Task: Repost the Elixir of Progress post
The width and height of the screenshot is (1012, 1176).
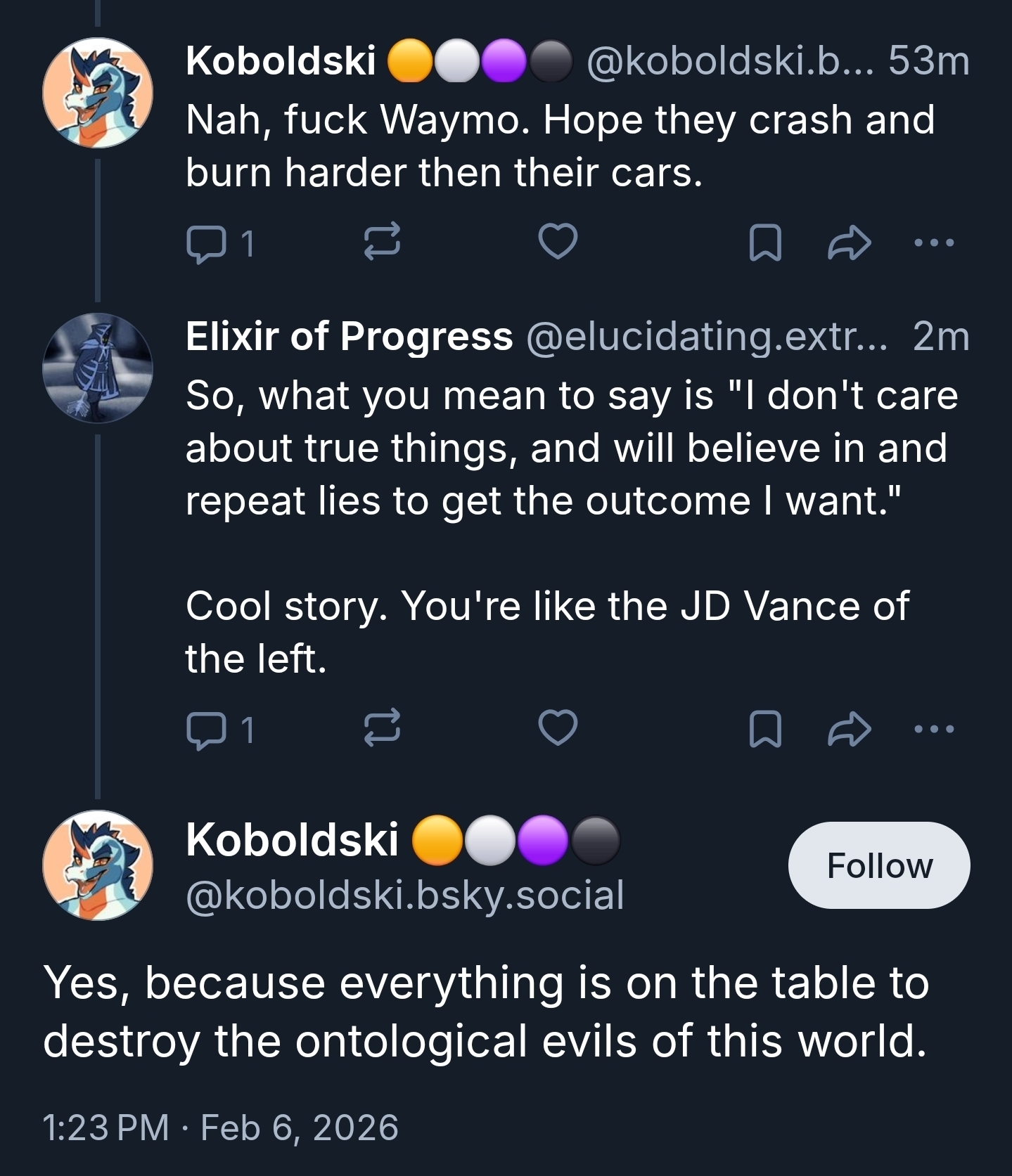Action: (x=382, y=728)
